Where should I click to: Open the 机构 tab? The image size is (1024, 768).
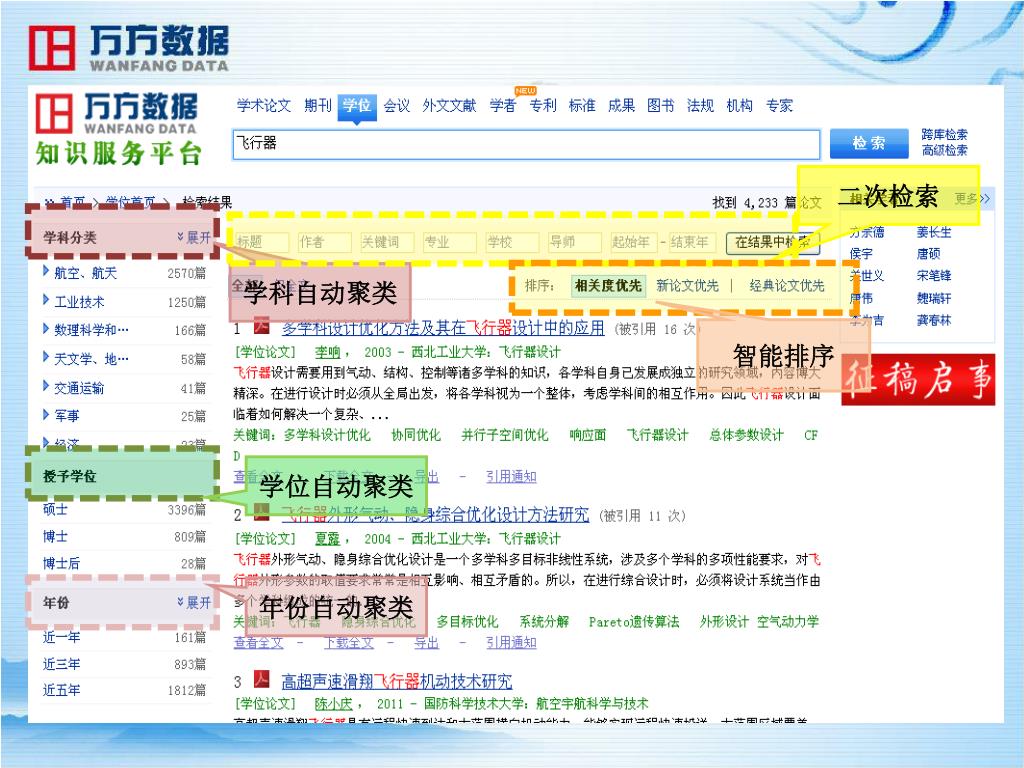coord(739,105)
